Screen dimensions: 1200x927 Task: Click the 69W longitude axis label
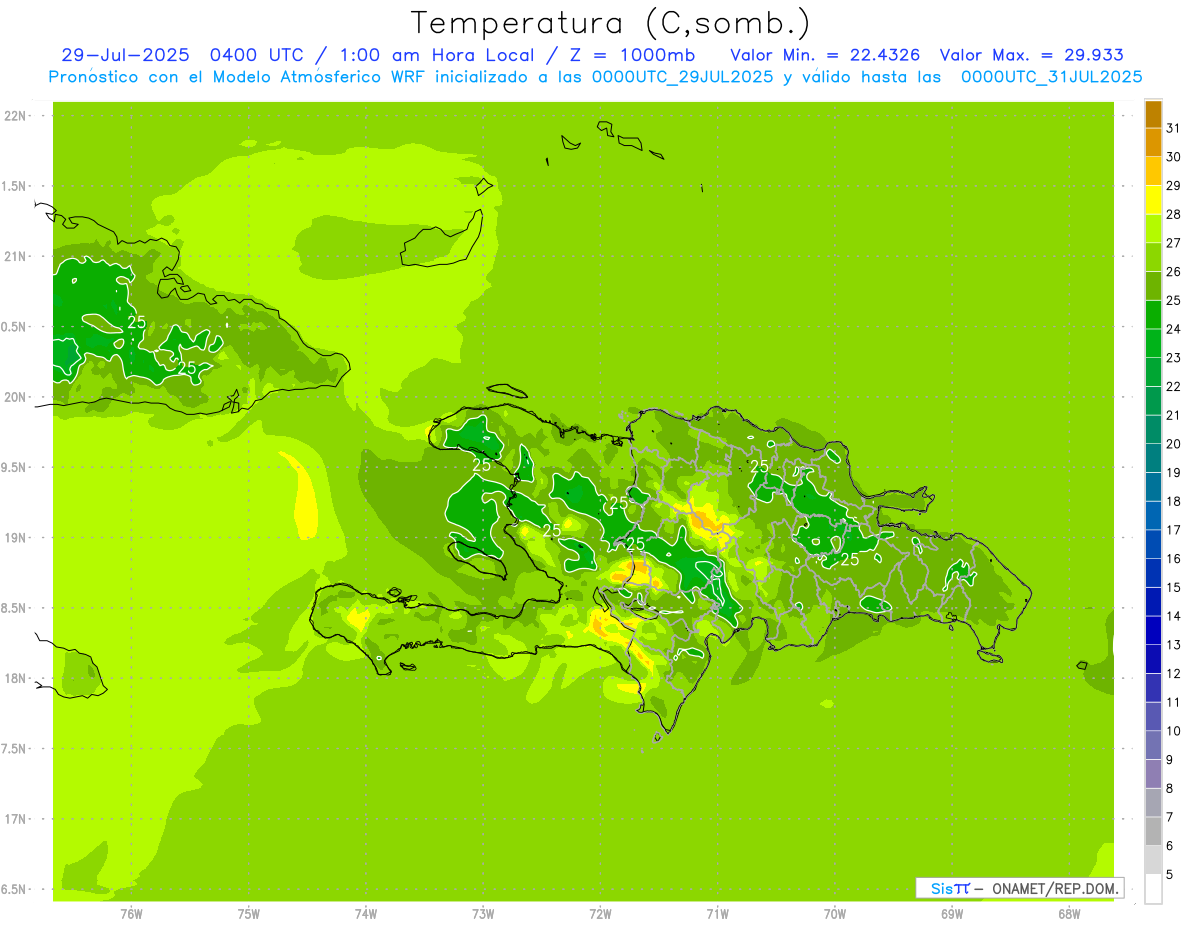tap(952, 913)
